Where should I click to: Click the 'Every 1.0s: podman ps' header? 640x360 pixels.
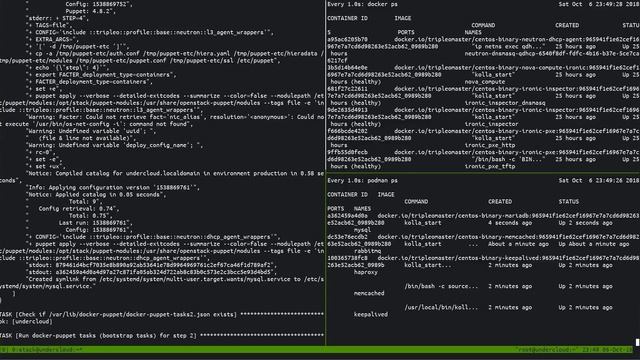coord(362,180)
